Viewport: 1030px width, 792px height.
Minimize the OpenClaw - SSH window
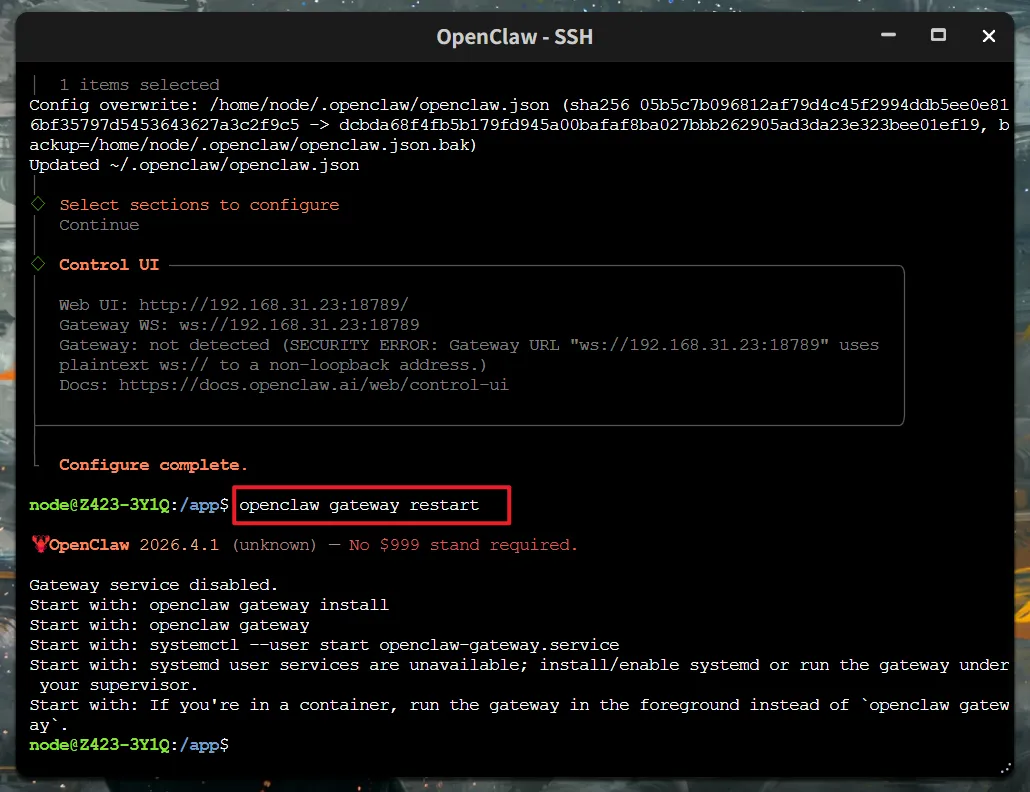coord(888,35)
